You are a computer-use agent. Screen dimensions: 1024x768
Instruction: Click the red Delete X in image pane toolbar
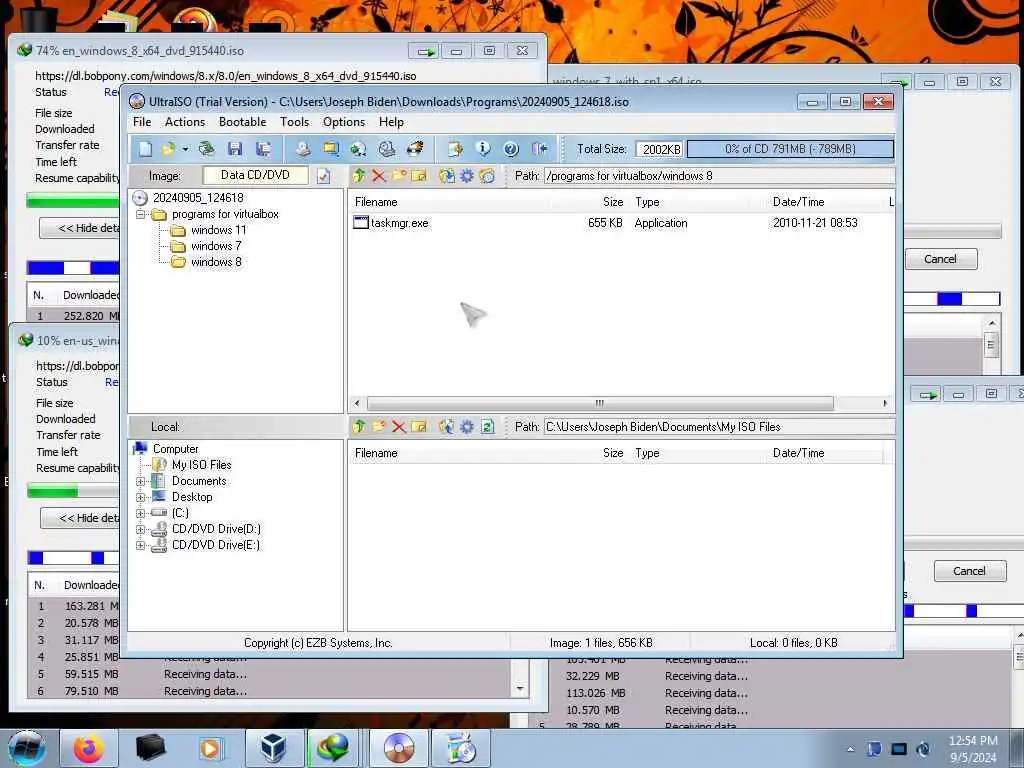[378, 176]
